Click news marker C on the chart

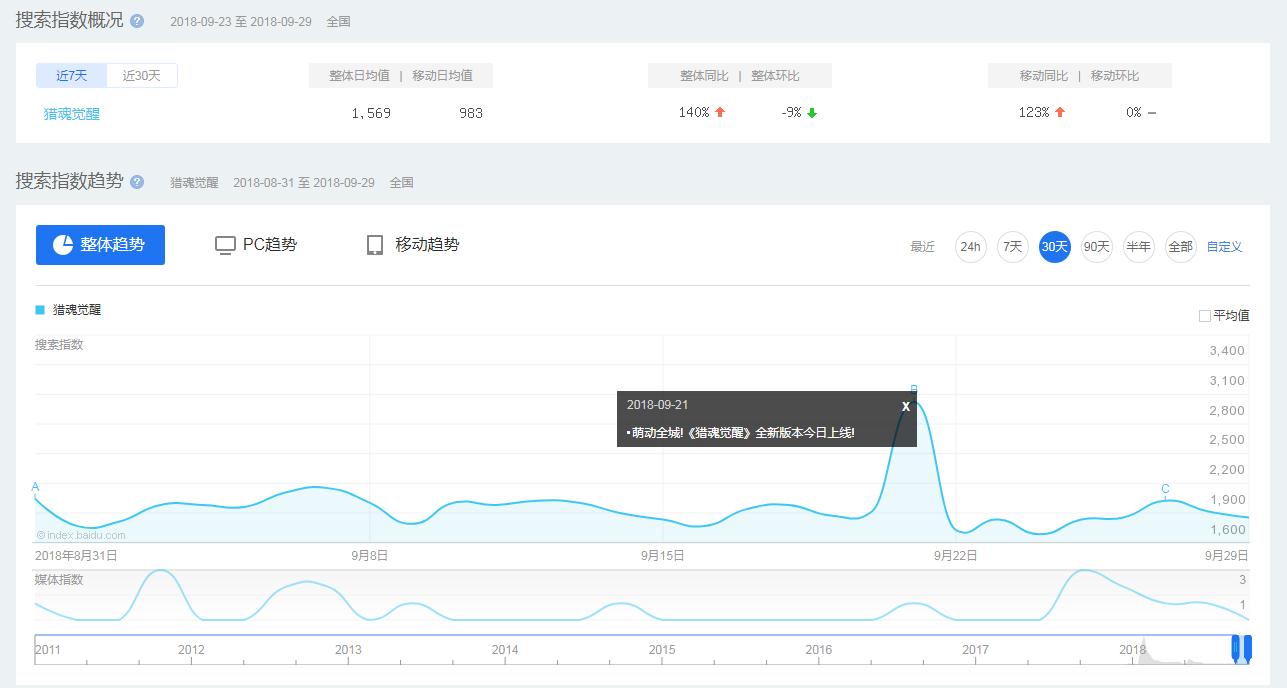tap(1165, 490)
